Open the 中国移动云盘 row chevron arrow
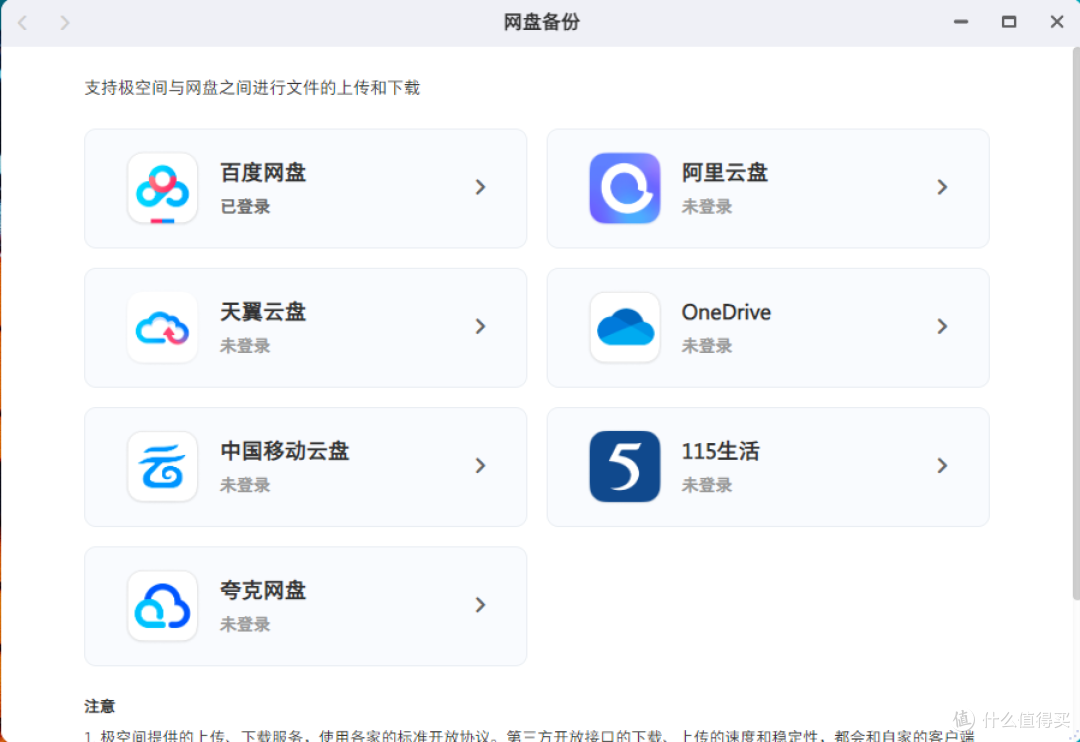1080x742 pixels. (480, 465)
